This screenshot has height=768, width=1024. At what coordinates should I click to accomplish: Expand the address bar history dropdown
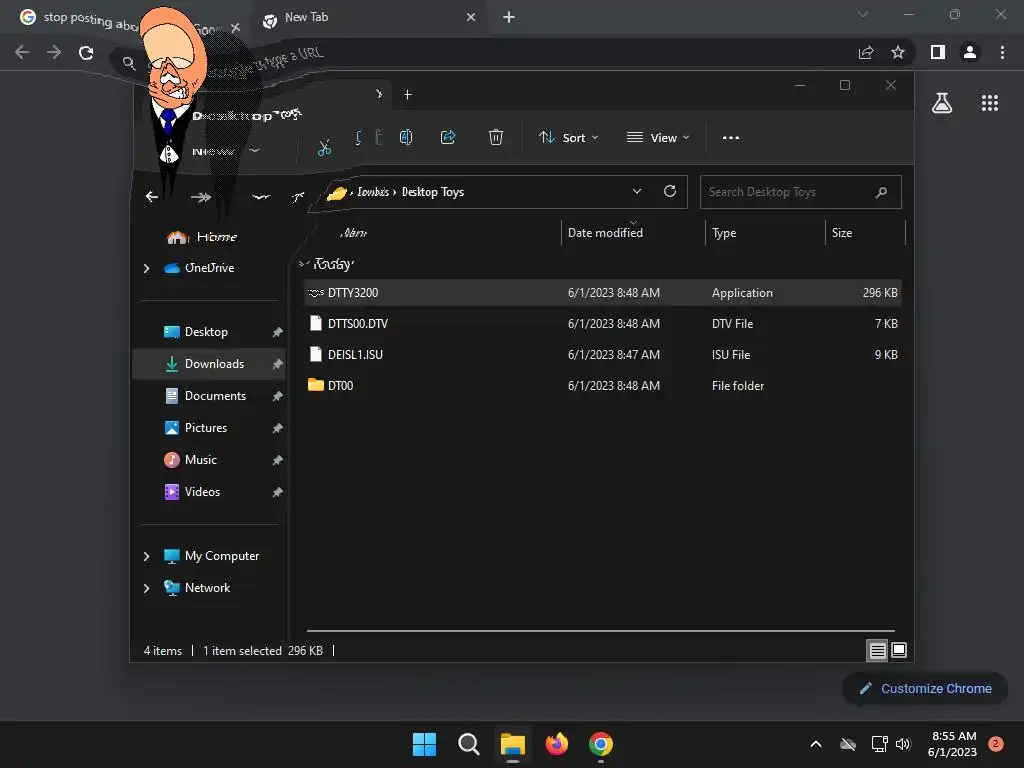tap(637, 191)
